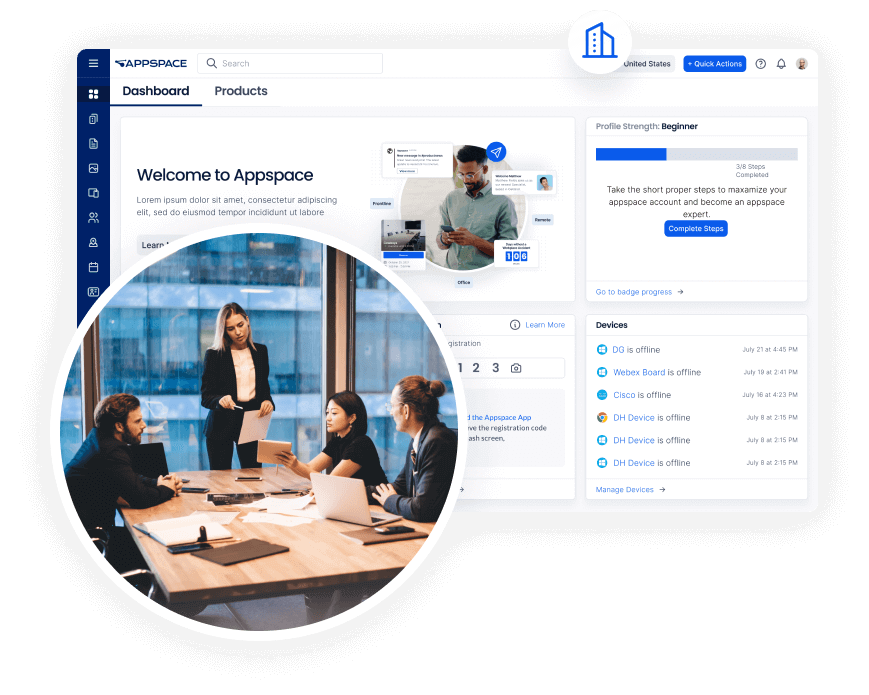Click the profile strength progress bar
This screenshot has width=869, height=695.
697,154
